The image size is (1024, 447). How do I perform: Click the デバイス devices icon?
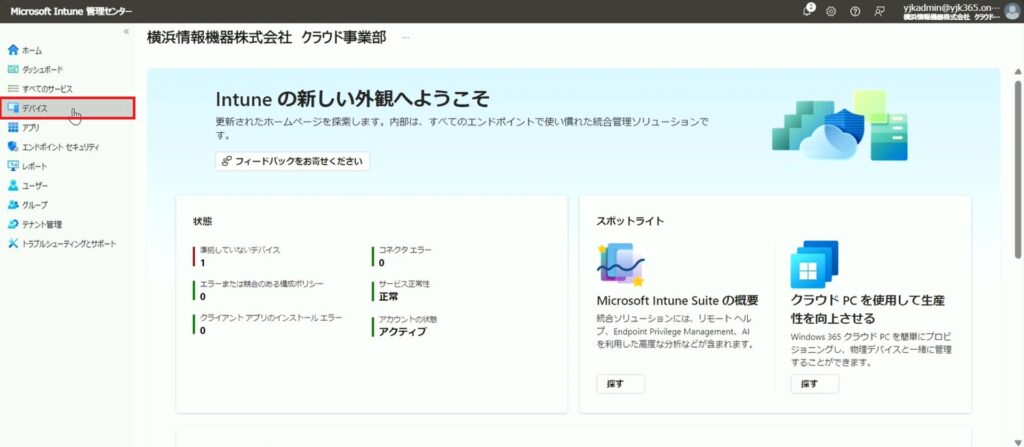[x=13, y=108]
